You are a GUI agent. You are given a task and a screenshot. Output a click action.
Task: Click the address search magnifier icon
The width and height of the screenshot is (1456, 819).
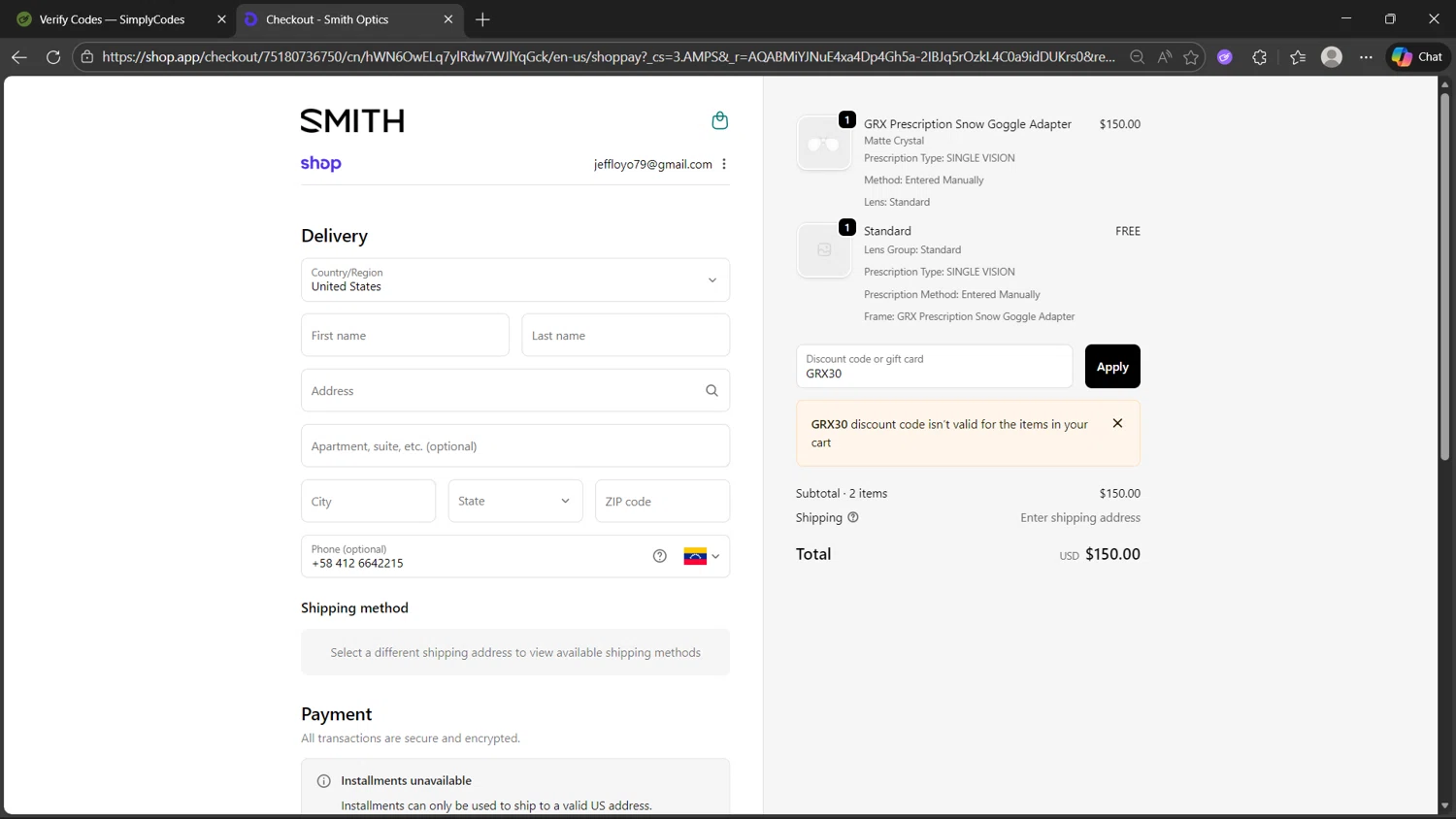711,390
